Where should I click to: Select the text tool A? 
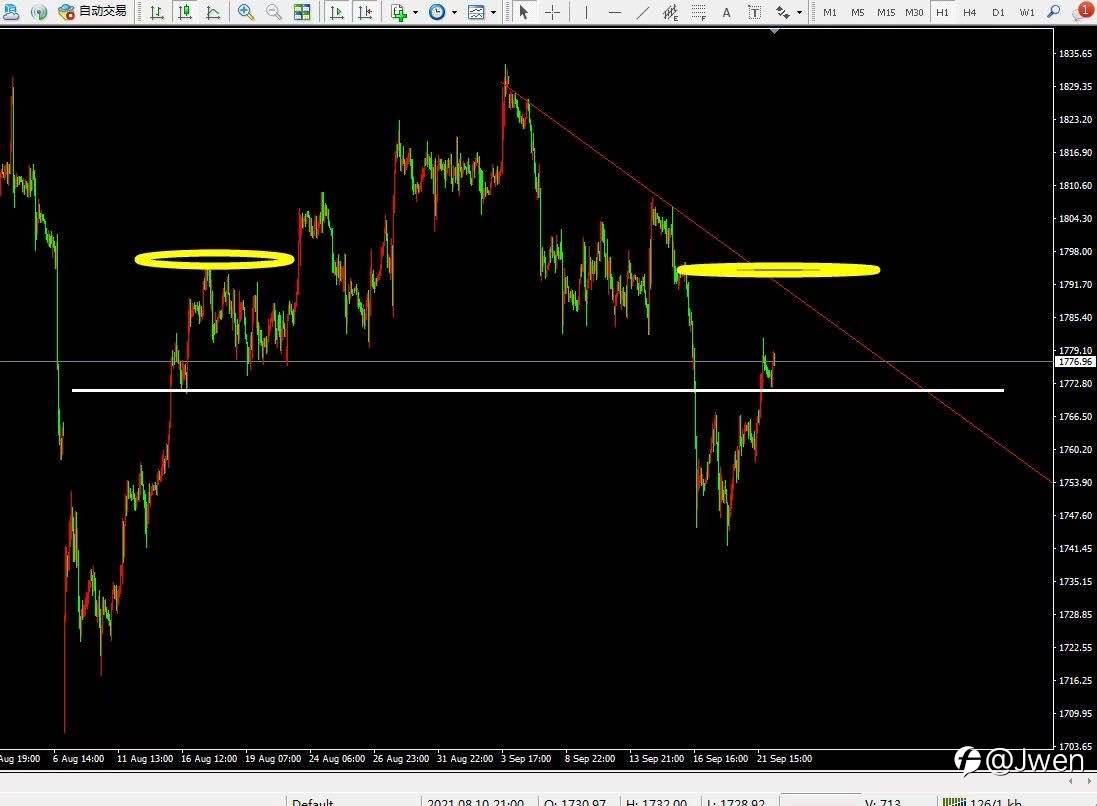pos(726,12)
